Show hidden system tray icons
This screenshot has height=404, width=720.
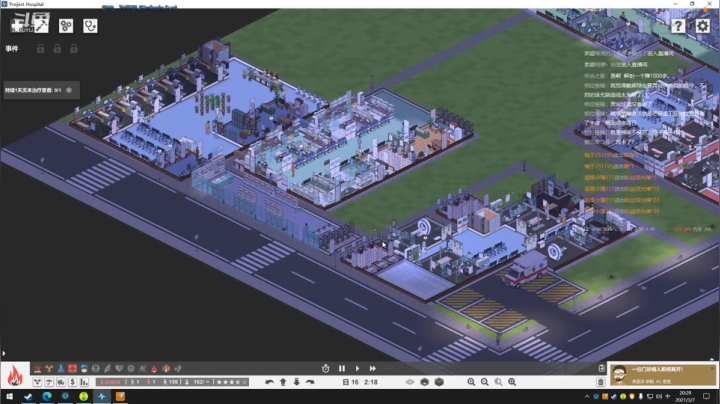pyautogui.click(x=587, y=396)
